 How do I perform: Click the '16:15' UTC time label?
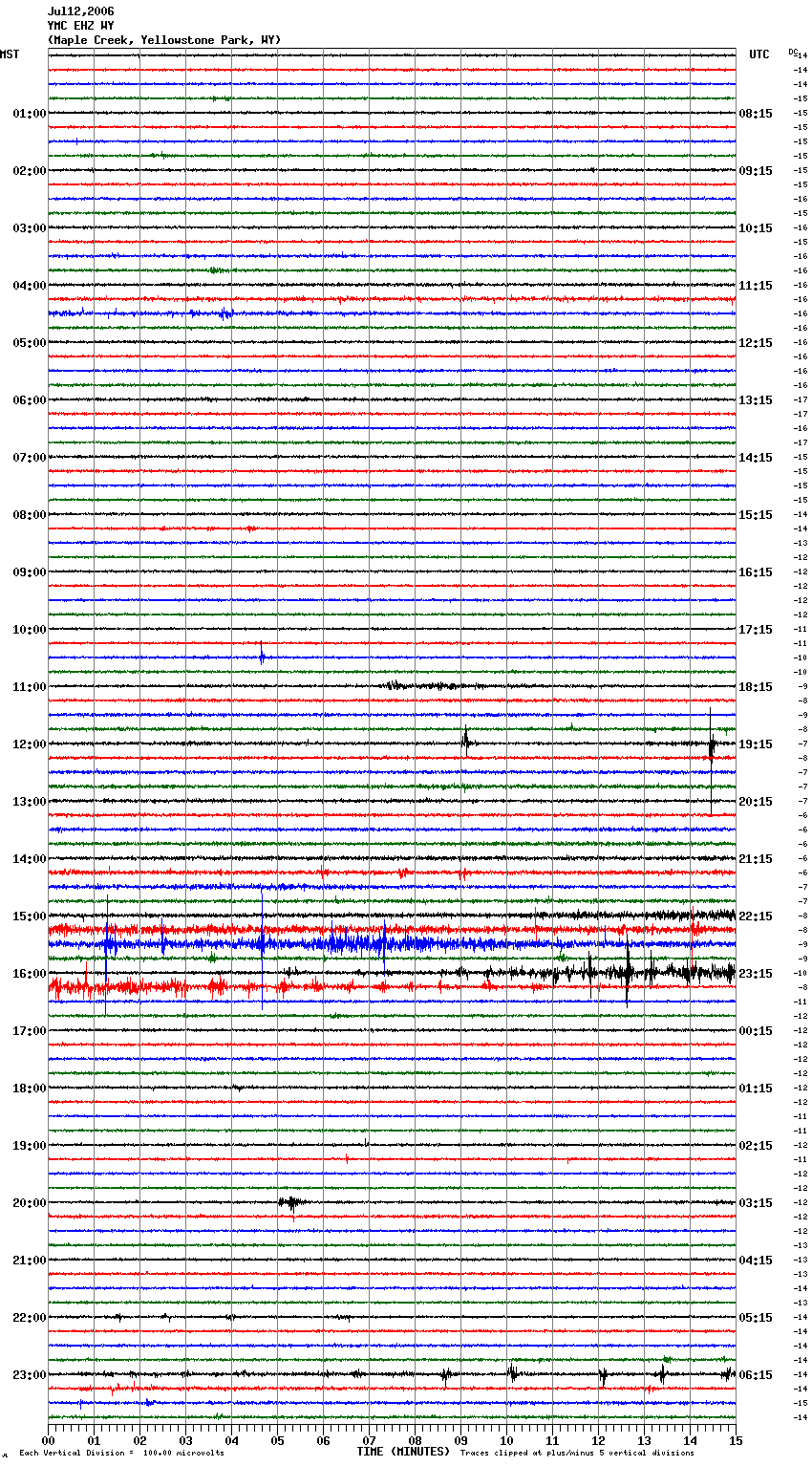pos(756,572)
